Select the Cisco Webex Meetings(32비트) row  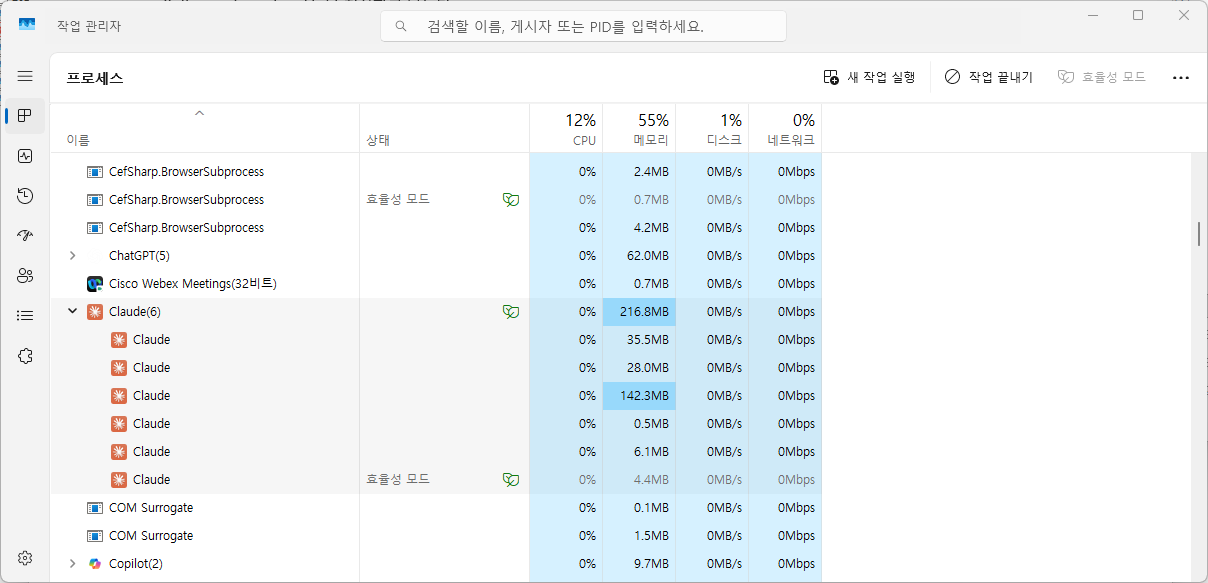point(436,284)
